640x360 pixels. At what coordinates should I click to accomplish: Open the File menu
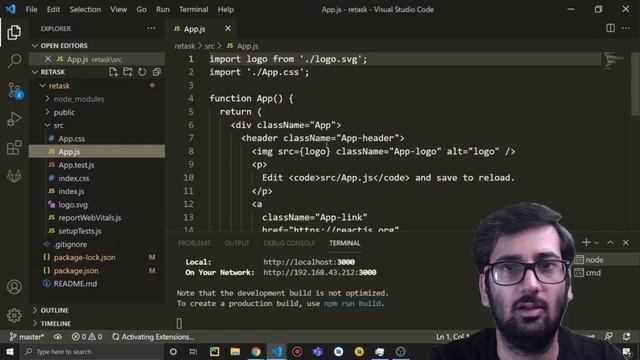pyautogui.click(x=31, y=9)
